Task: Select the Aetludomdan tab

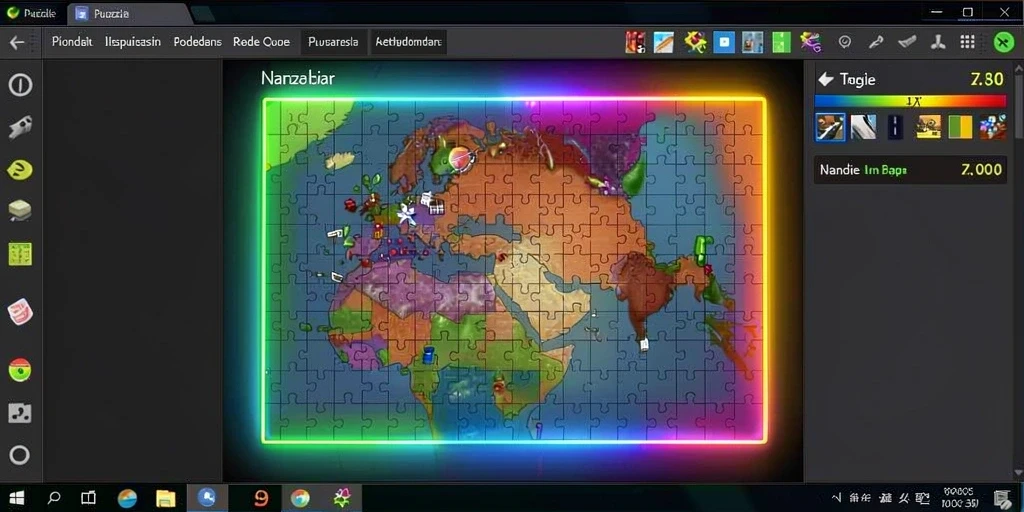Action: point(408,42)
